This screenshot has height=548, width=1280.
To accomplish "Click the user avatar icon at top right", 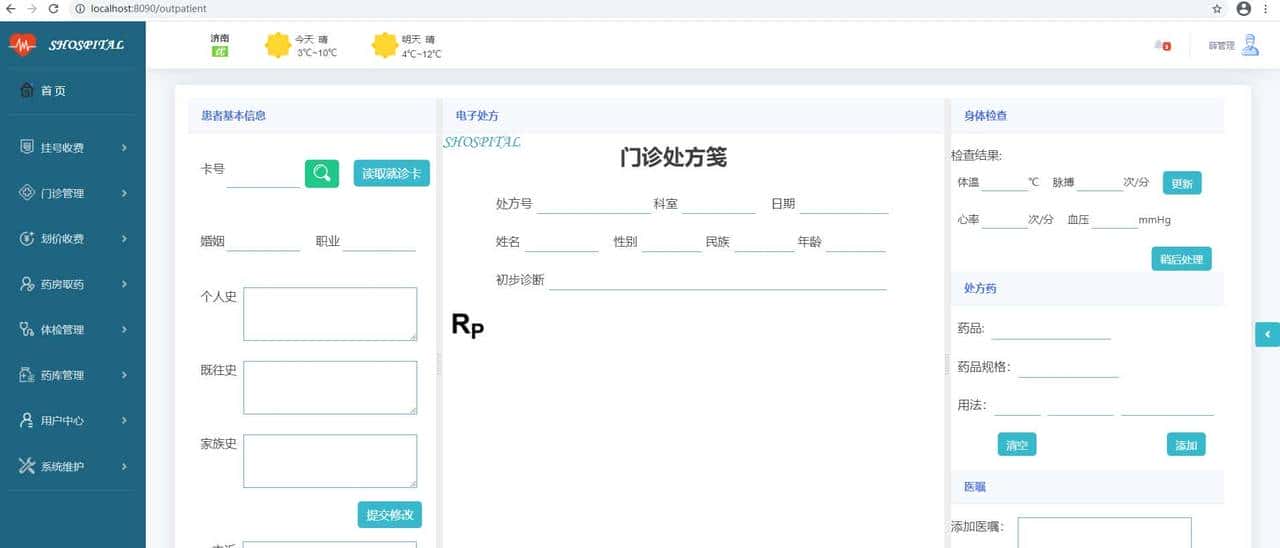I will [1250, 45].
